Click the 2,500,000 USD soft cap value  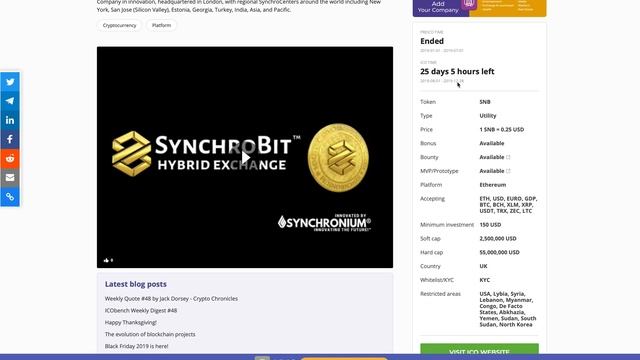coord(498,239)
